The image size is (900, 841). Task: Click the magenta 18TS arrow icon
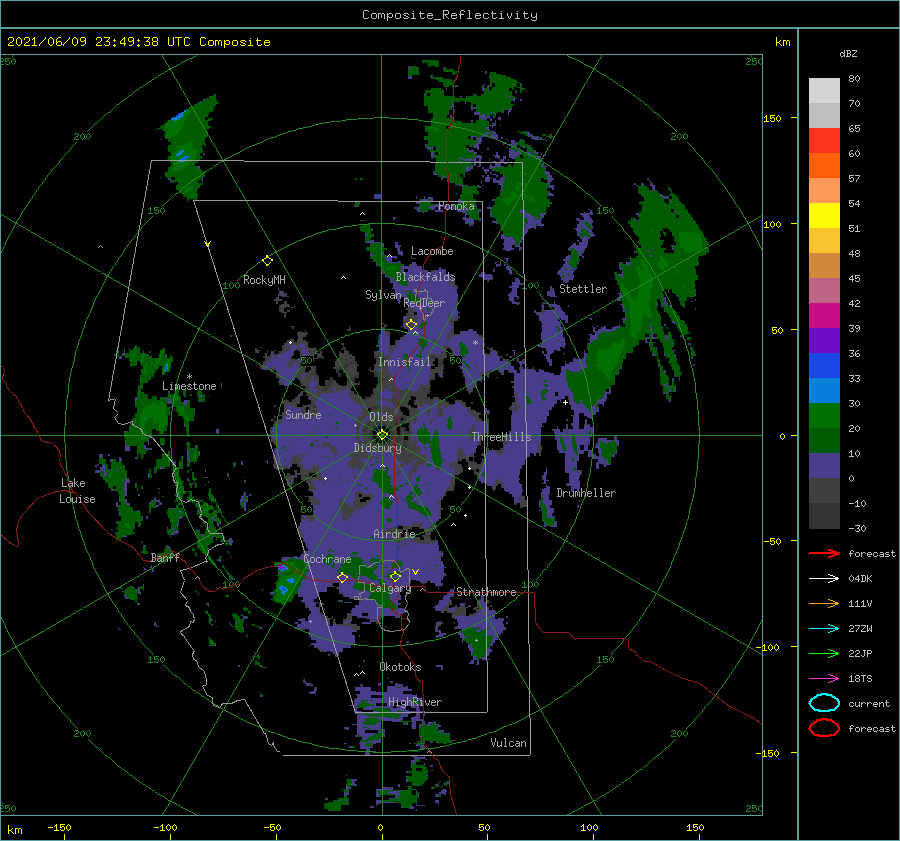click(x=824, y=679)
